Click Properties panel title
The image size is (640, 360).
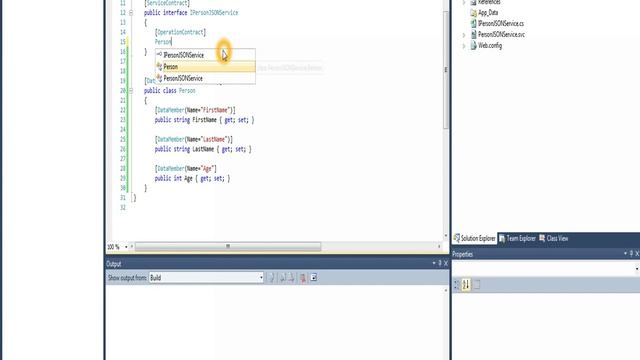pyautogui.click(x=462, y=254)
